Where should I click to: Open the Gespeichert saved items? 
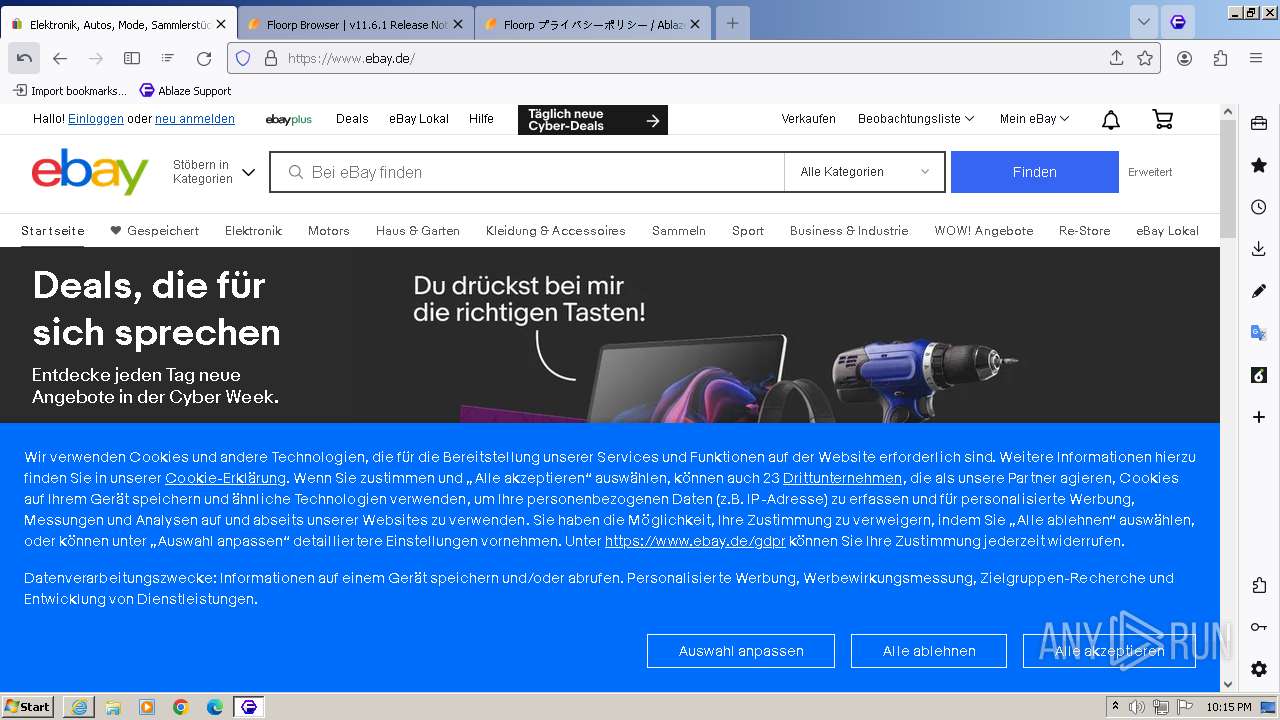coord(154,230)
